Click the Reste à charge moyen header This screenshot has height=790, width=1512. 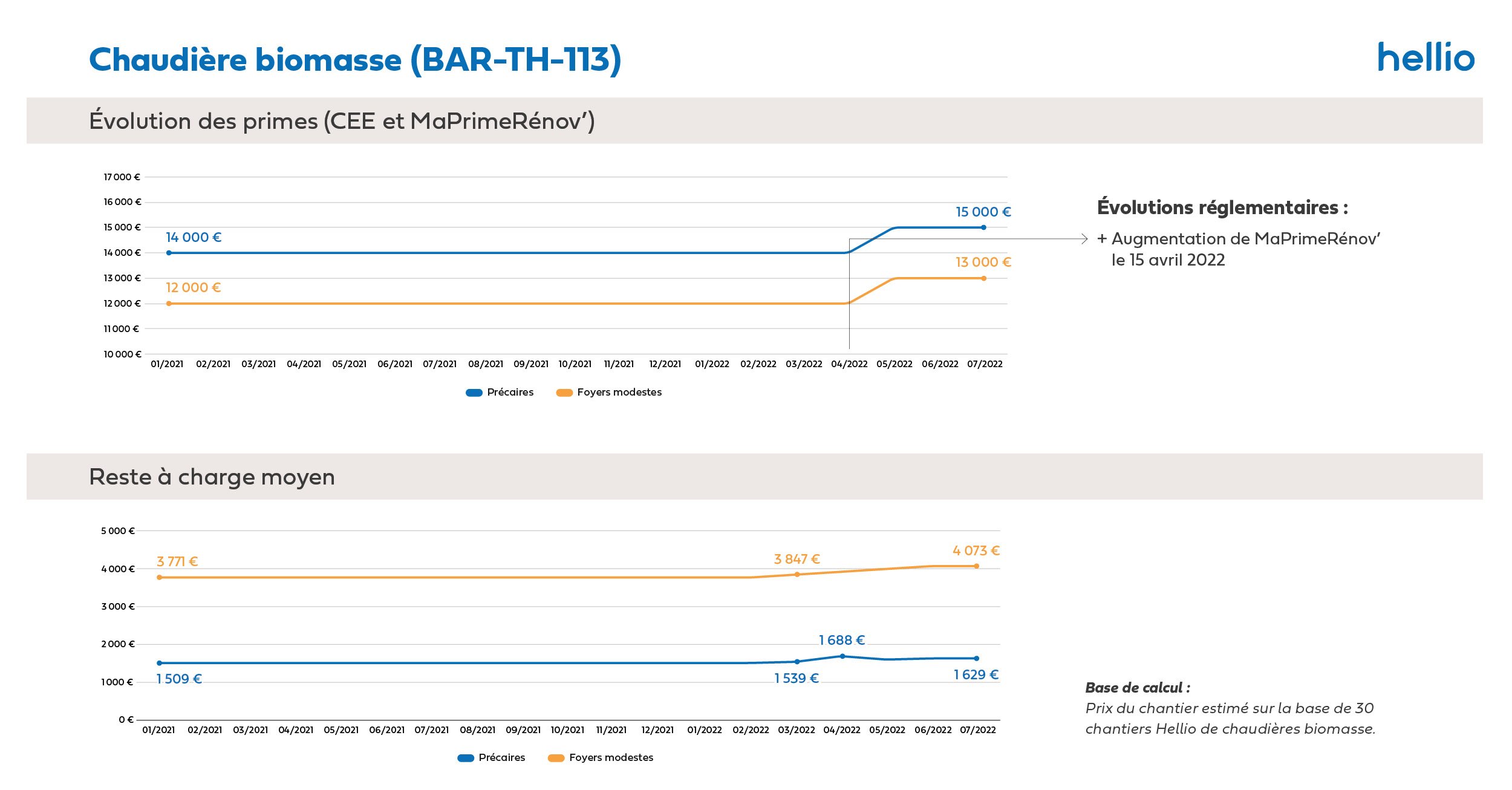[212, 477]
